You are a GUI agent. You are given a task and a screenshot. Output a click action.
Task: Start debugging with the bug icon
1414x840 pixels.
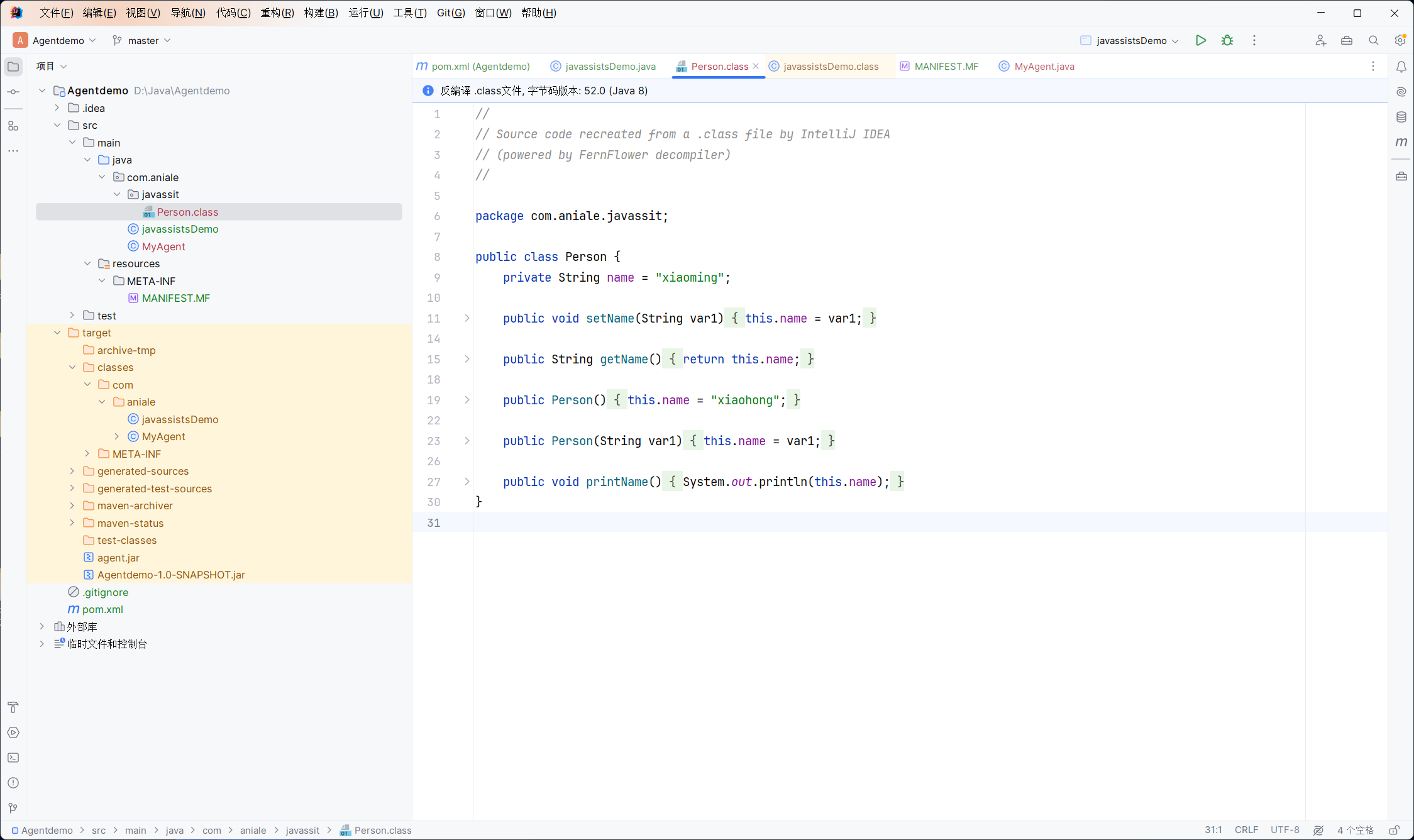tap(1227, 40)
